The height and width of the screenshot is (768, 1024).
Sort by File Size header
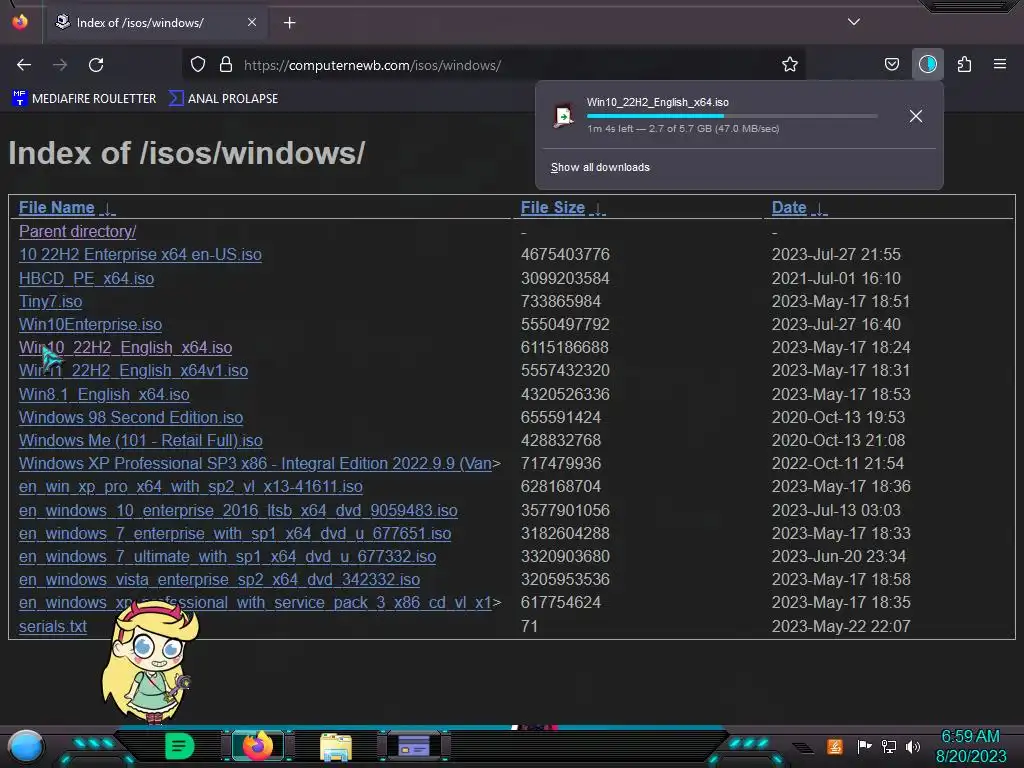[552, 208]
